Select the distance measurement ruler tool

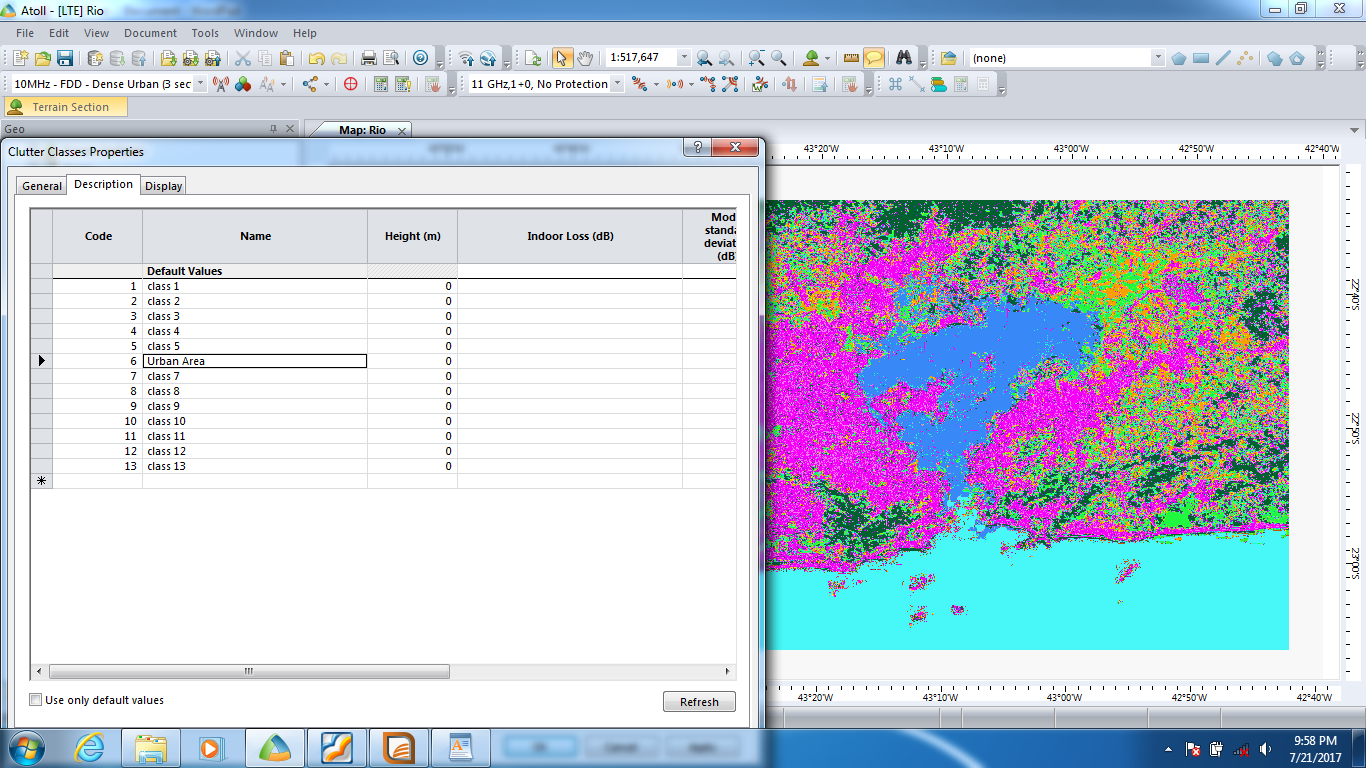click(x=853, y=57)
